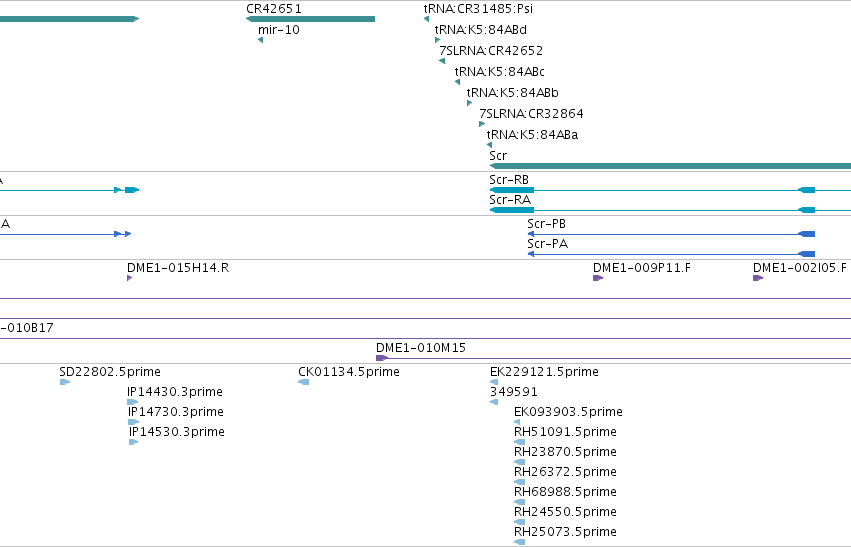Click the tRNA:CR31485:Psi arrow marker
This screenshot has width=851, height=547.
click(427, 19)
